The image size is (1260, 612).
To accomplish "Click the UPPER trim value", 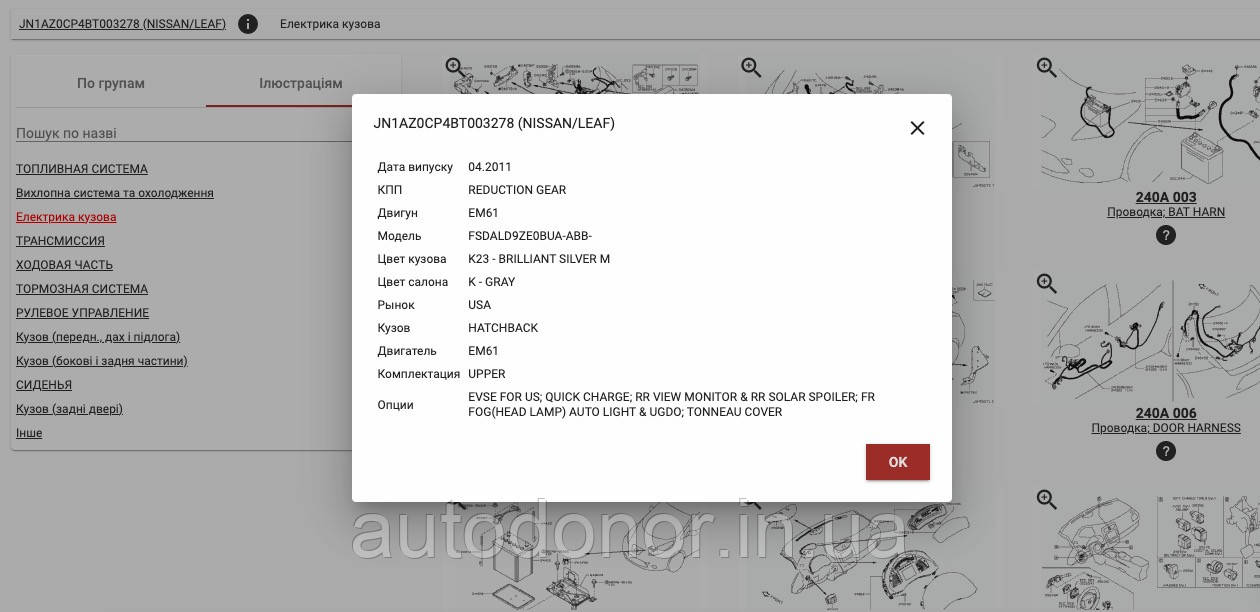I will point(487,374).
